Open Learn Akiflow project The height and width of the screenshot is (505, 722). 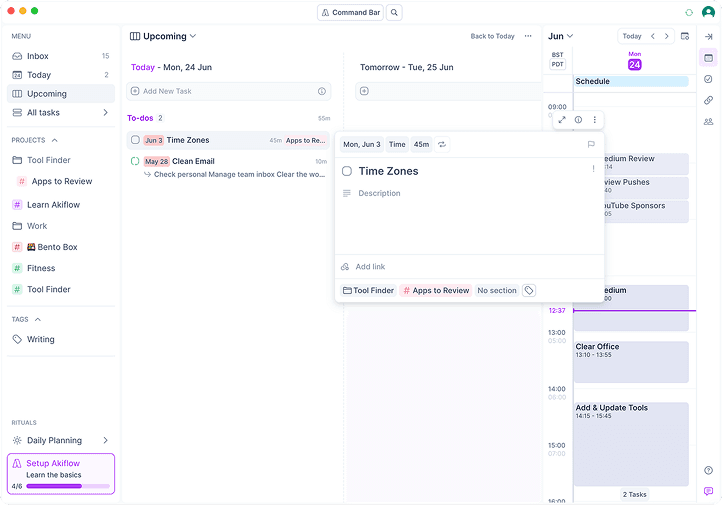coord(61,205)
